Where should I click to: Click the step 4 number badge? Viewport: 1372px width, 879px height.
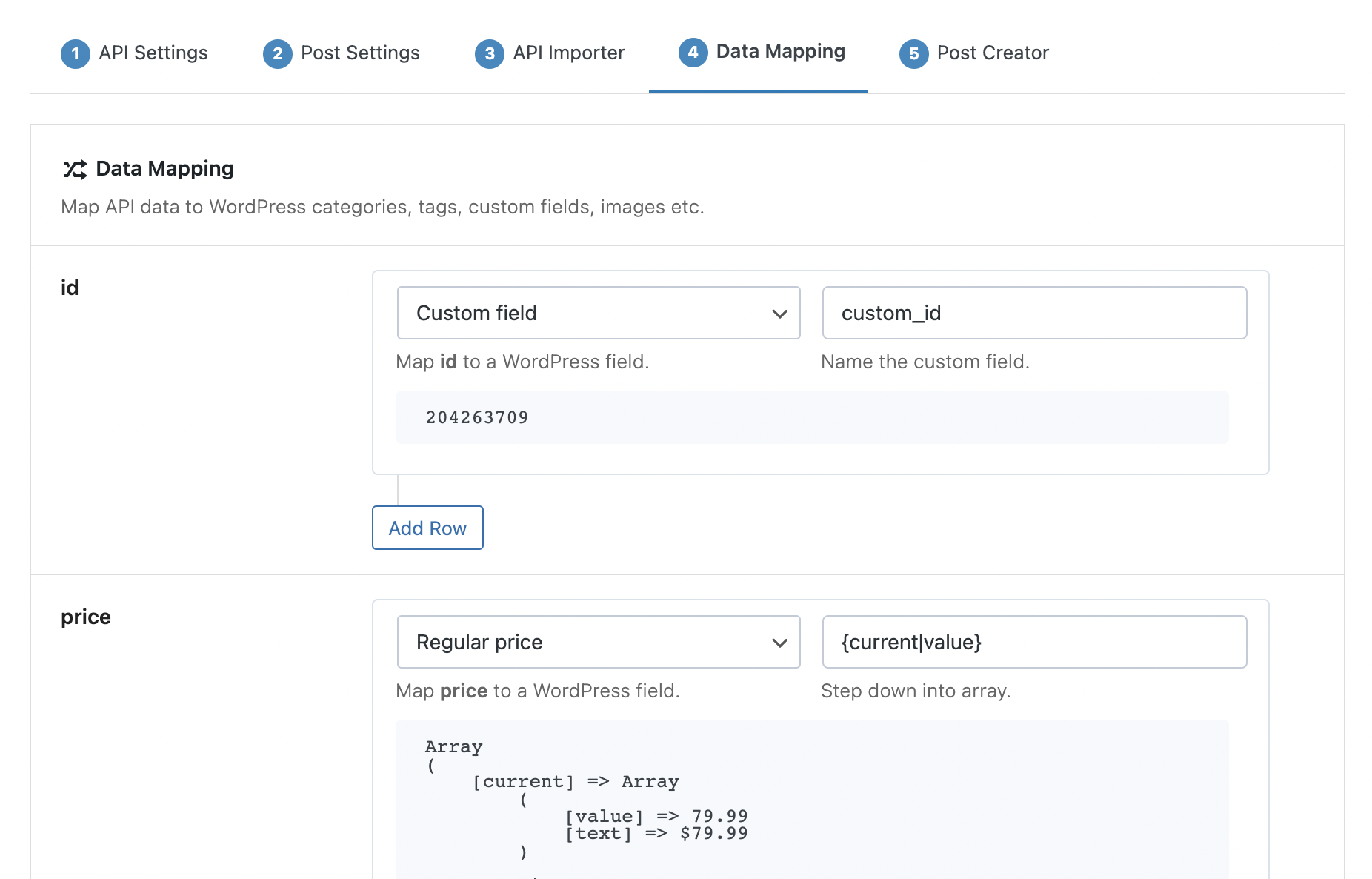(693, 52)
